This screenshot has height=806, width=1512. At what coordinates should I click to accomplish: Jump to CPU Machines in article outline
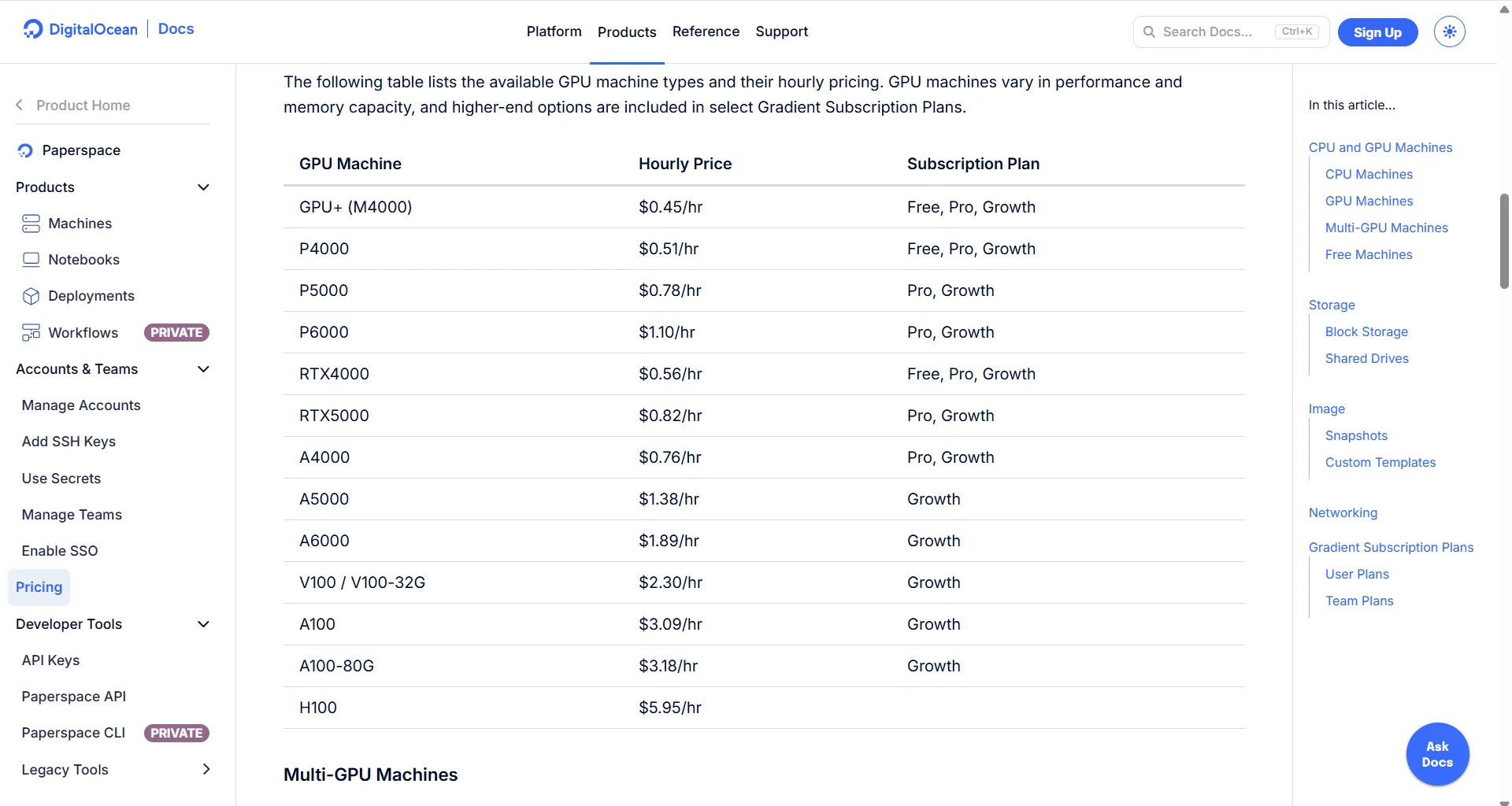pyautogui.click(x=1369, y=174)
